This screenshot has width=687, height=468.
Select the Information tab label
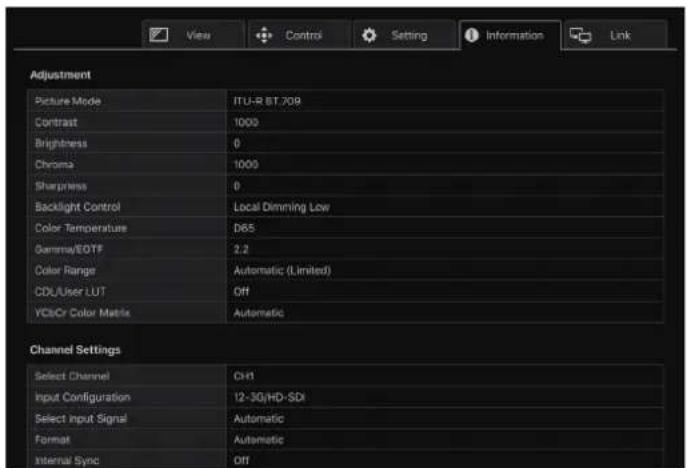pos(515,35)
